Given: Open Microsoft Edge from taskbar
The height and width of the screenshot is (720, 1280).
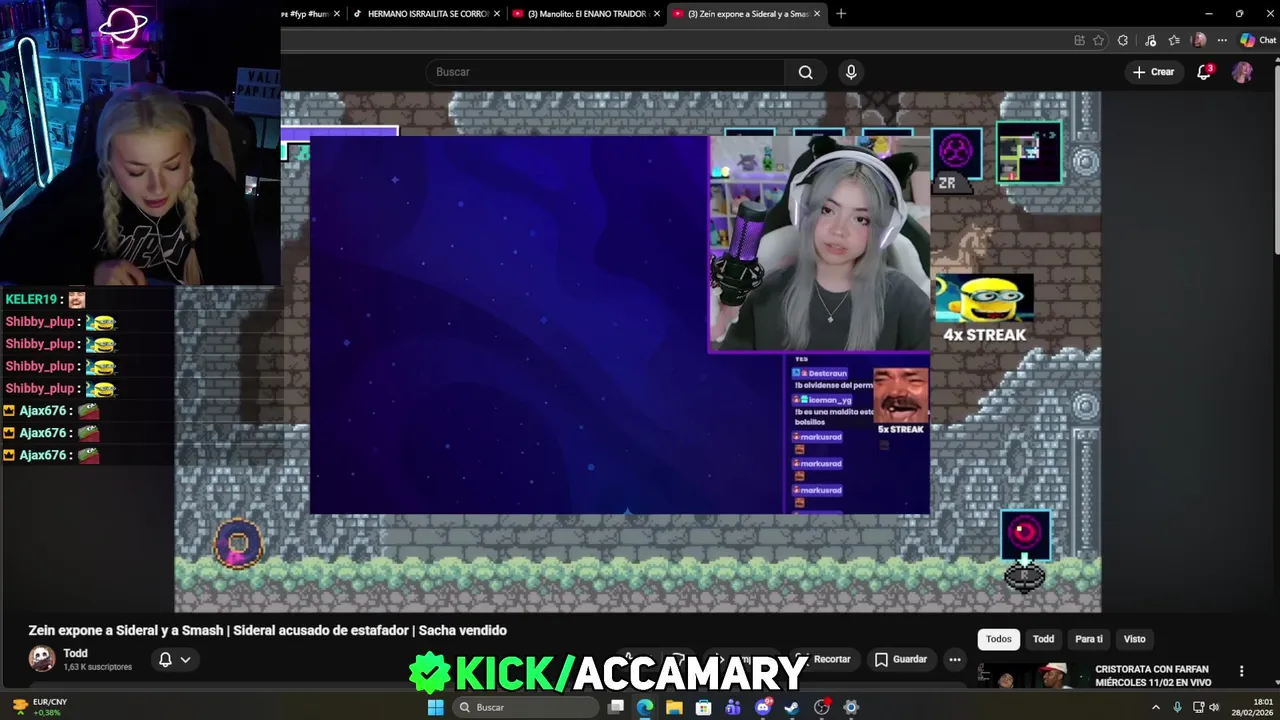Looking at the screenshot, I should pyautogui.click(x=645, y=707).
